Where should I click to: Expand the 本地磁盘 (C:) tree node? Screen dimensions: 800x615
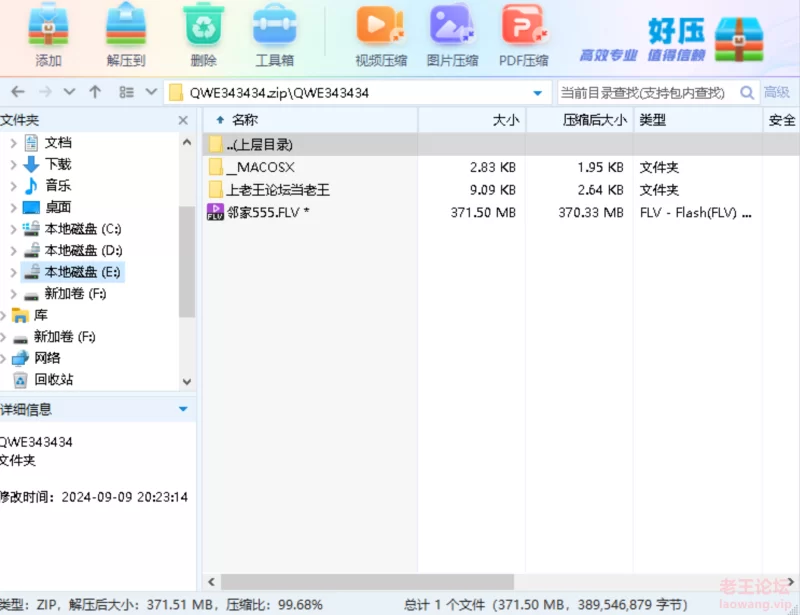pyautogui.click(x=13, y=229)
